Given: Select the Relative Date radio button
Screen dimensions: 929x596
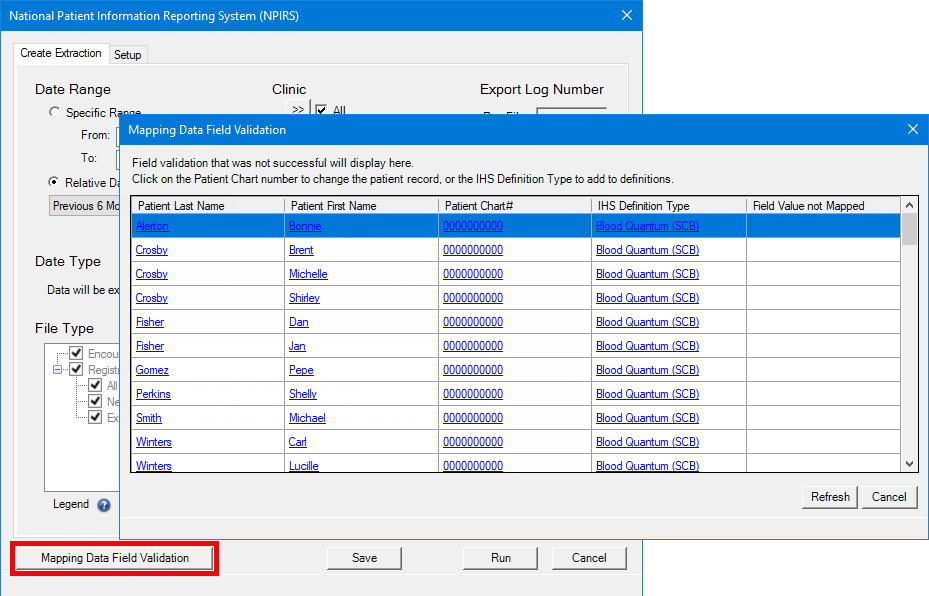Looking at the screenshot, I should 54,182.
